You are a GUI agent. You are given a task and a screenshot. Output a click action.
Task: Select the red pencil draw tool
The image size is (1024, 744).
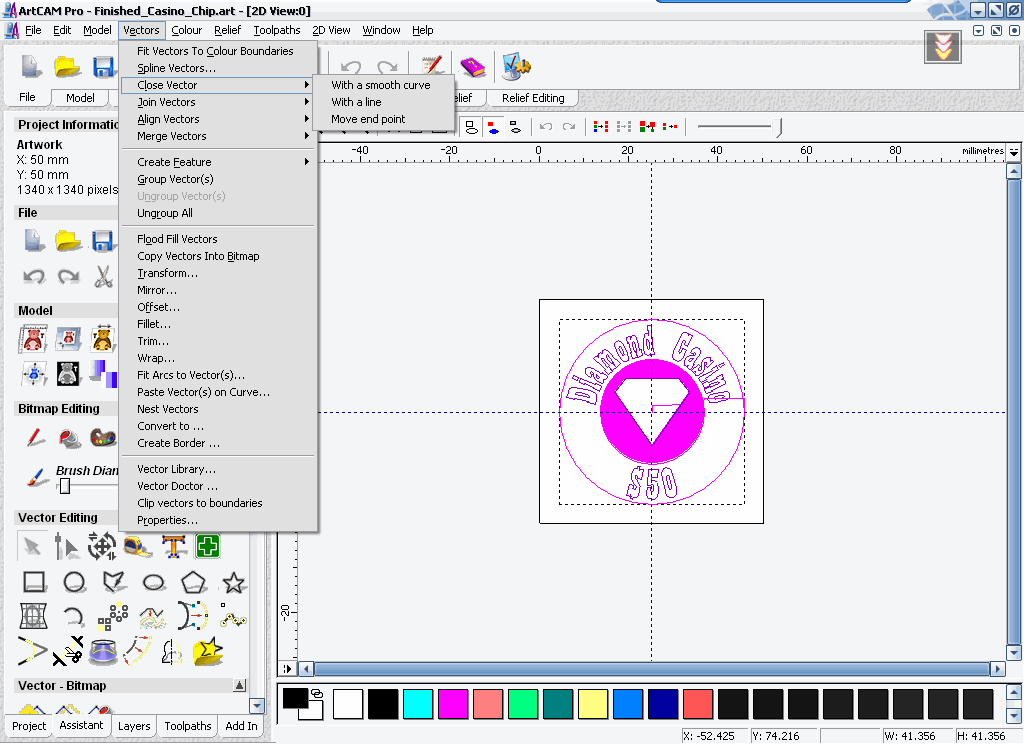click(x=35, y=437)
